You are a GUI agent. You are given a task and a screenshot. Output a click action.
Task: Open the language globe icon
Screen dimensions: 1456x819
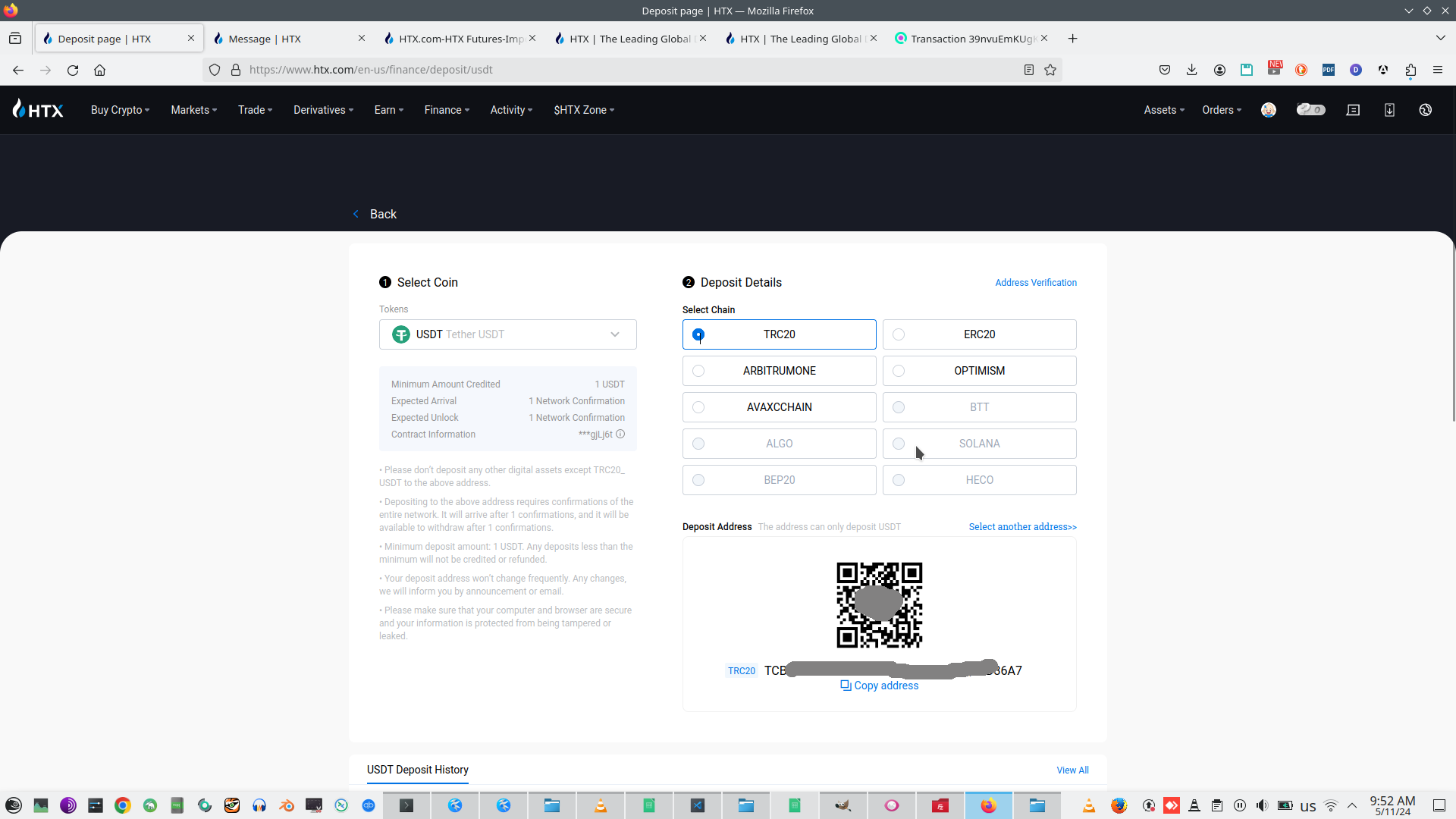[x=1426, y=110]
